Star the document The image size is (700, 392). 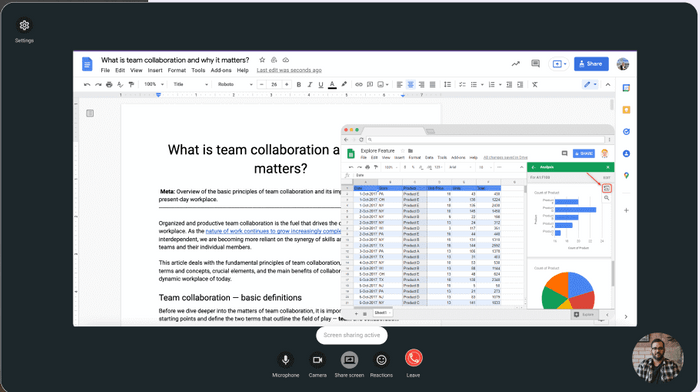coord(262,60)
